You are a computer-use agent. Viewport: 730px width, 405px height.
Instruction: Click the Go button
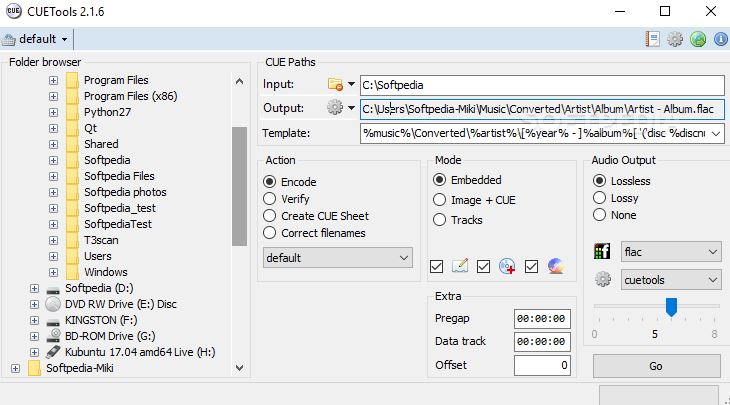tap(656, 366)
